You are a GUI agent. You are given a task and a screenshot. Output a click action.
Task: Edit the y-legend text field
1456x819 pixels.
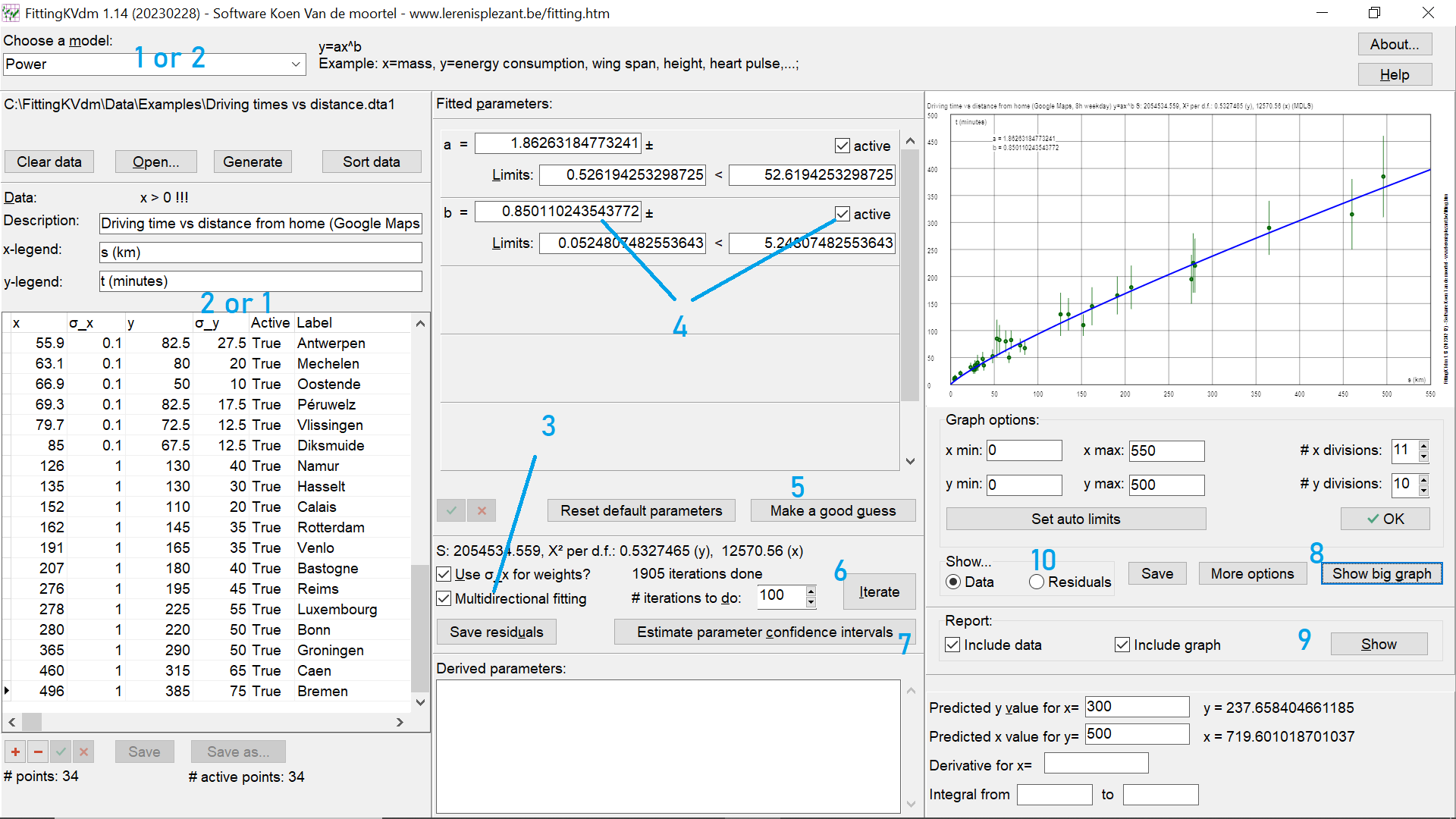click(x=261, y=281)
